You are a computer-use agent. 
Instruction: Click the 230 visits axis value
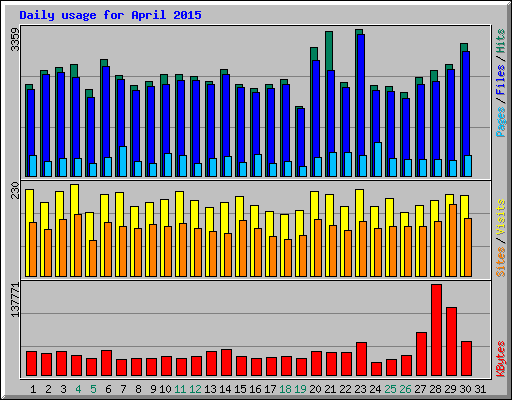[x=15, y=190]
